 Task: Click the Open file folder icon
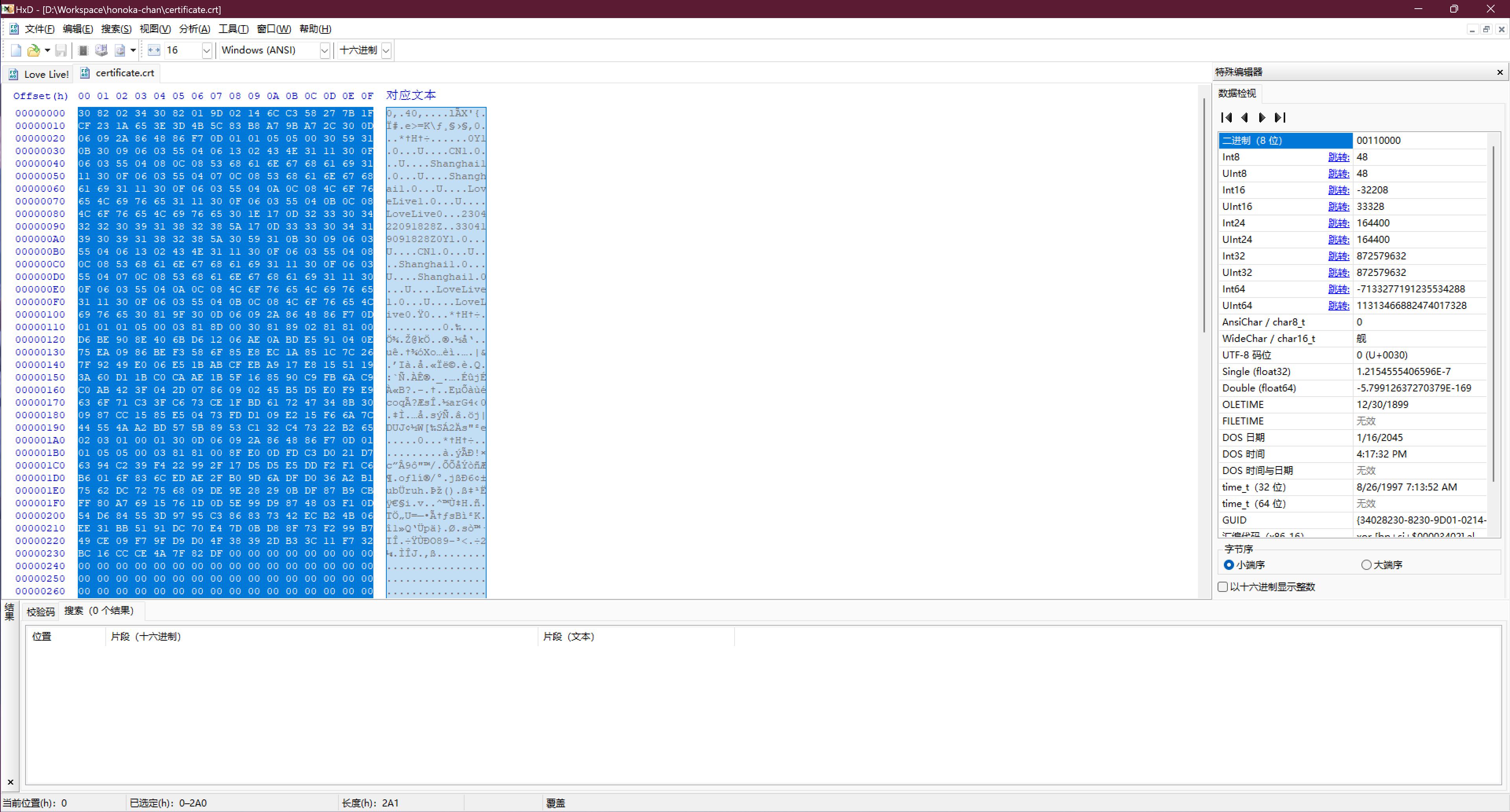pyautogui.click(x=33, y=50)
